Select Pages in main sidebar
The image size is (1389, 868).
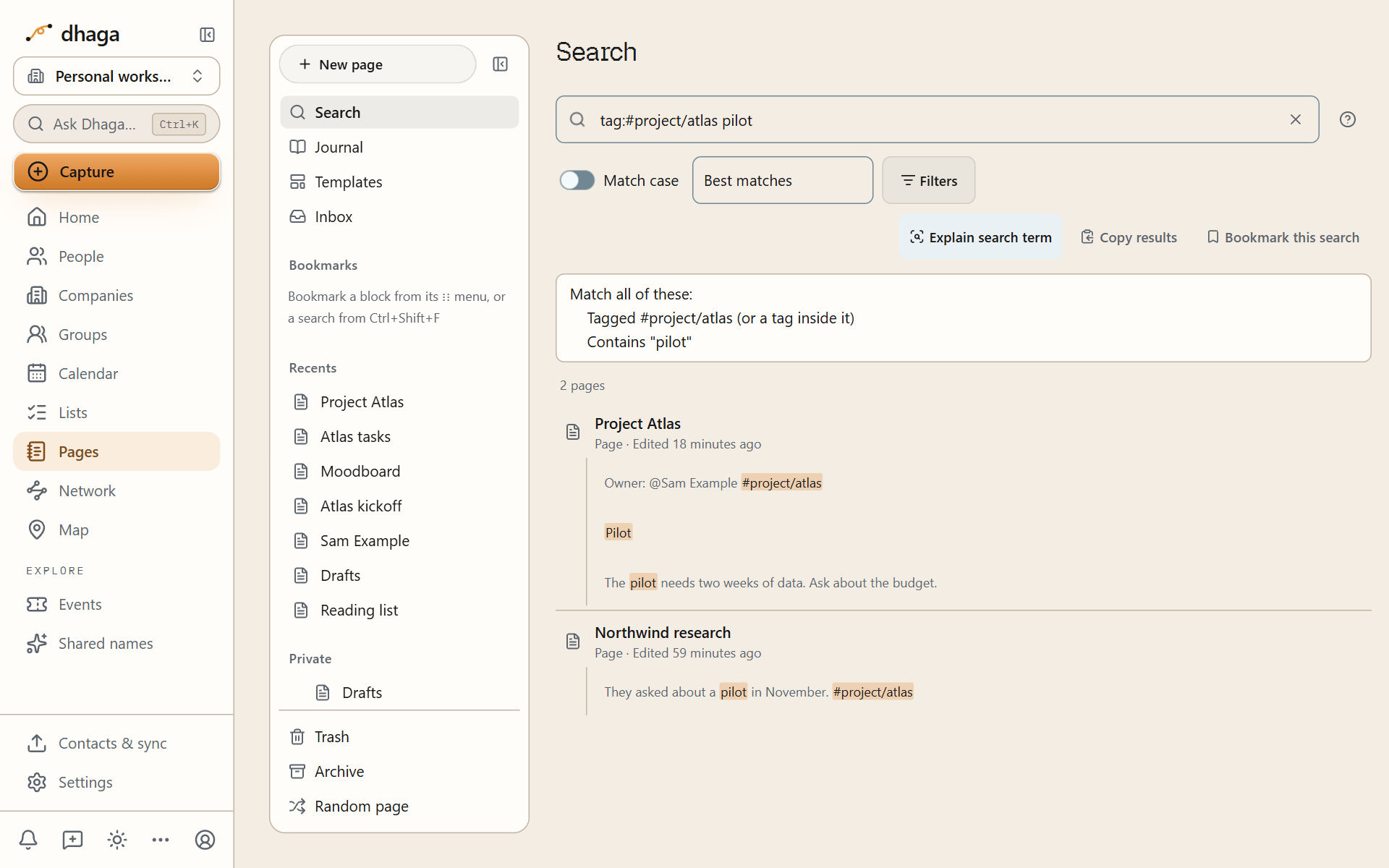pyautogui.click(x=116, y=451)
